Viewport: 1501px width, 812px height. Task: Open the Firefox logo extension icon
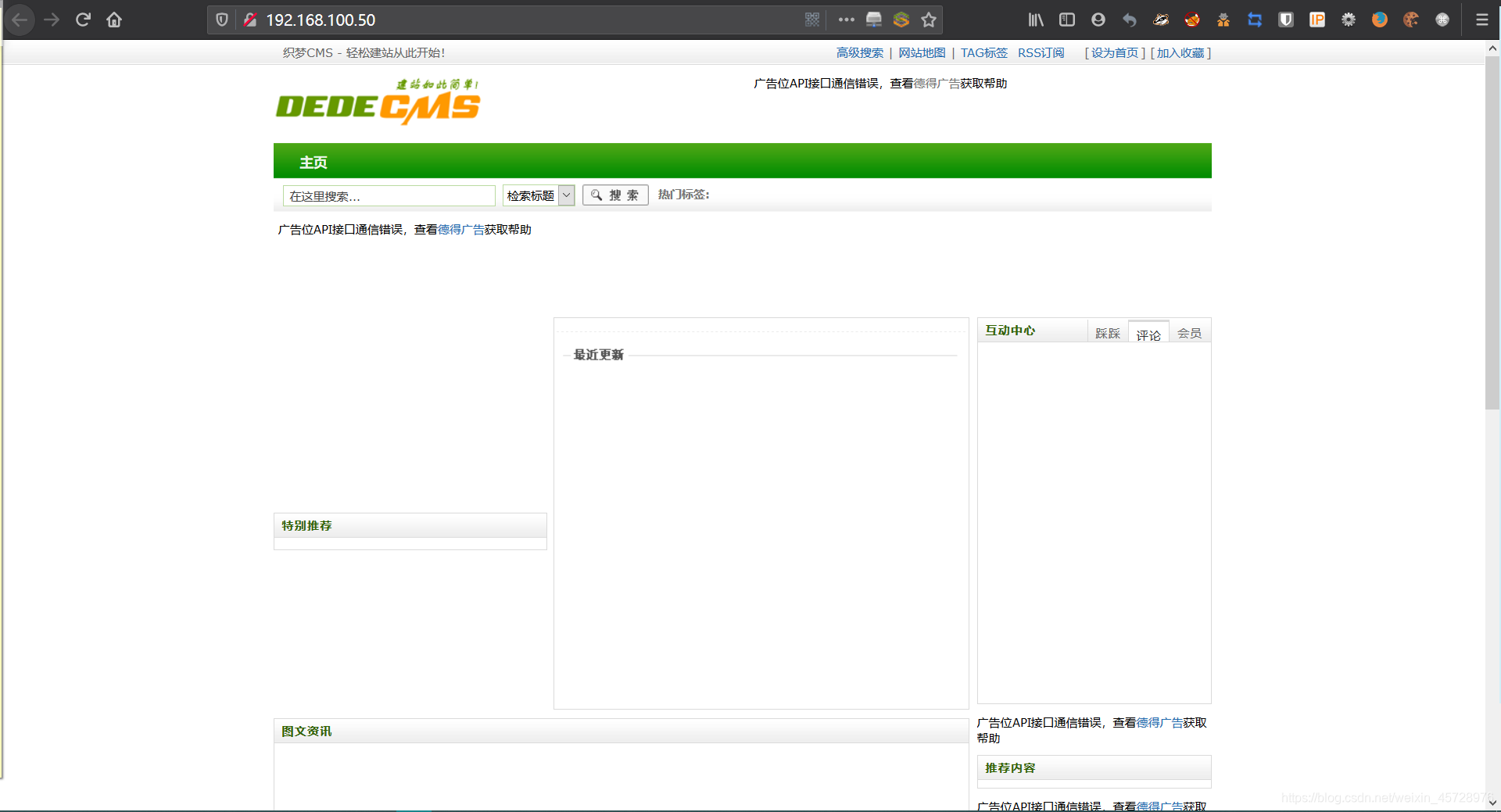click(1380, 20)
